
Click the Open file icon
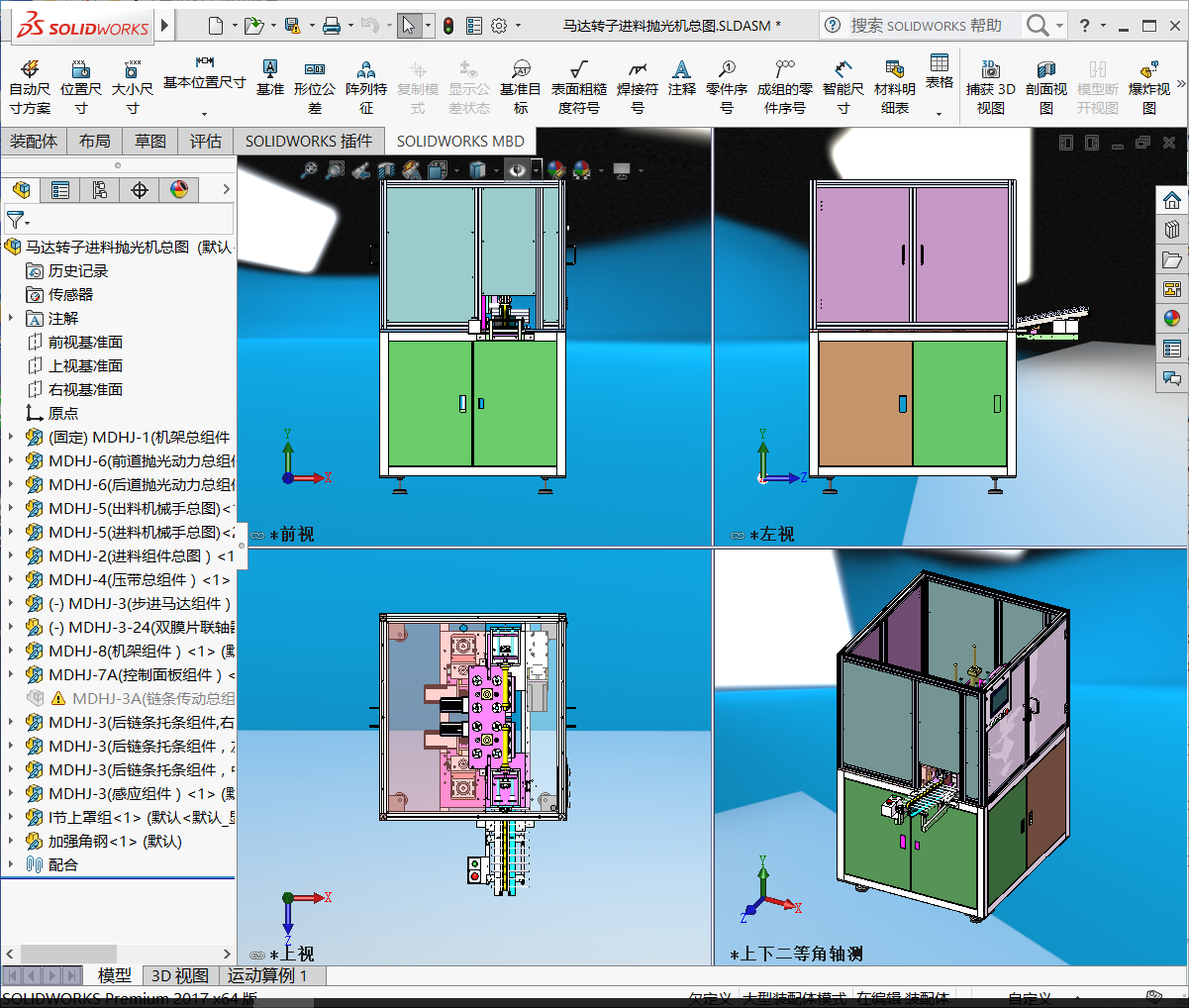coord(253,26)
